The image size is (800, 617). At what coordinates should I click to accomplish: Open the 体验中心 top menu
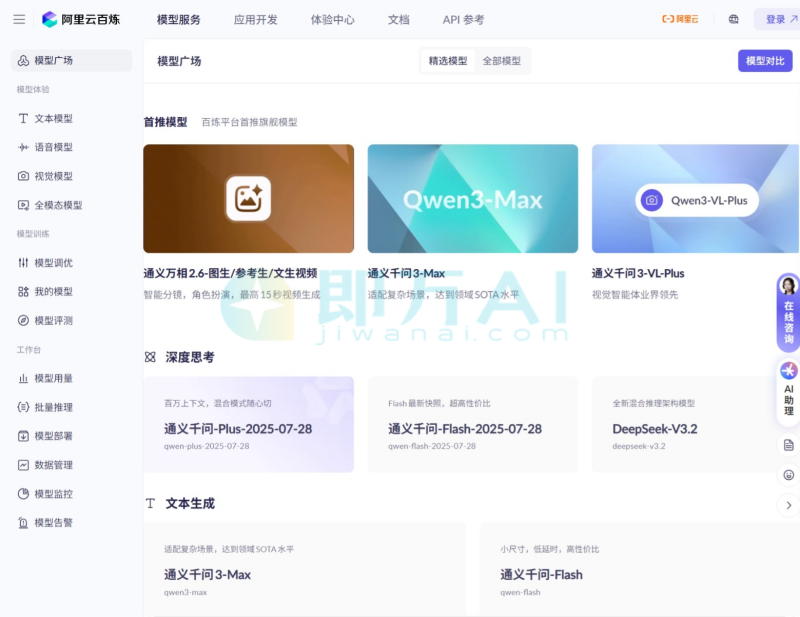tap(332, 19)
